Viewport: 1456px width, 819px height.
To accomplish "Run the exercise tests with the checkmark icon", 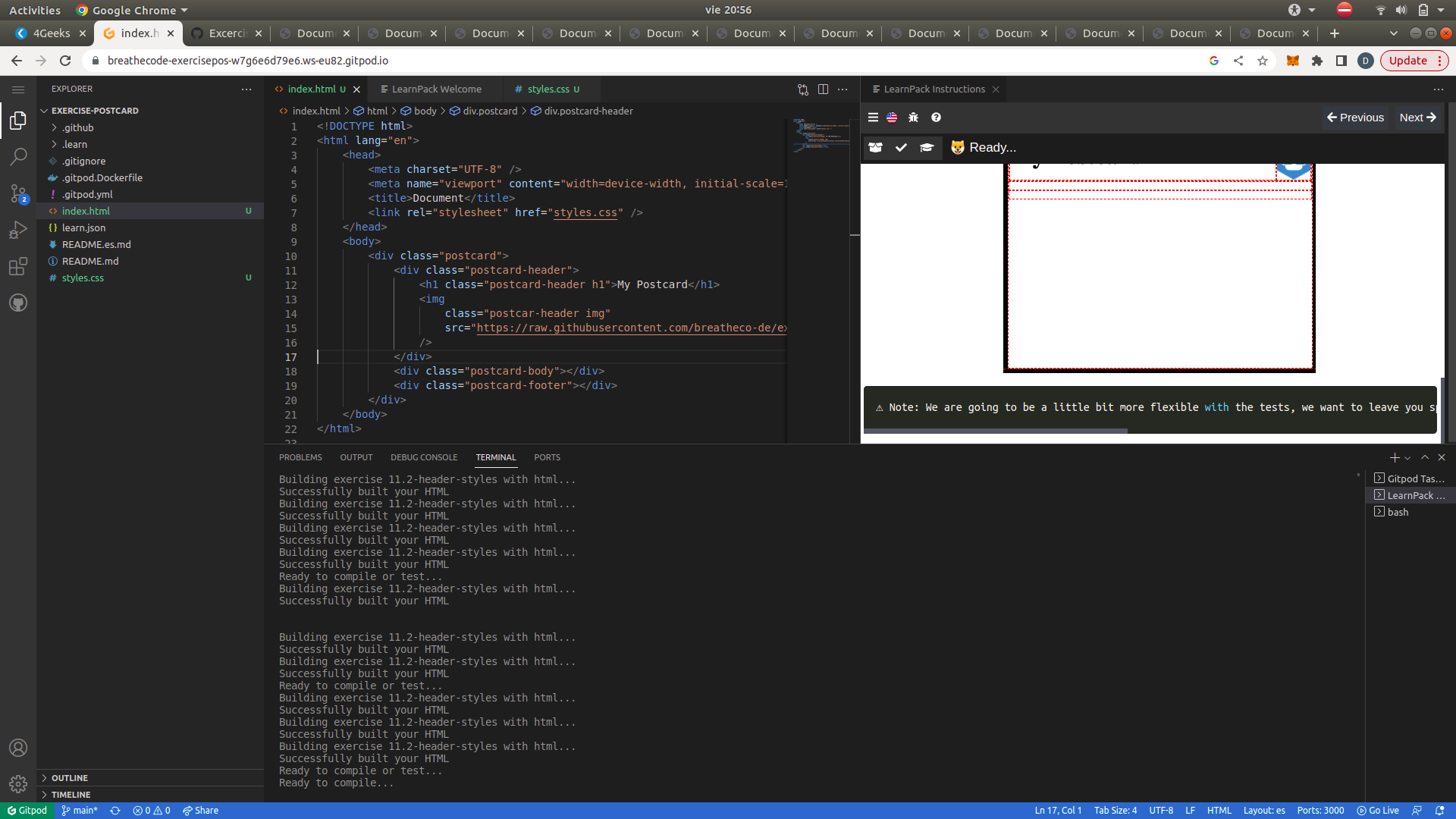I will click(x=902, y=147).
